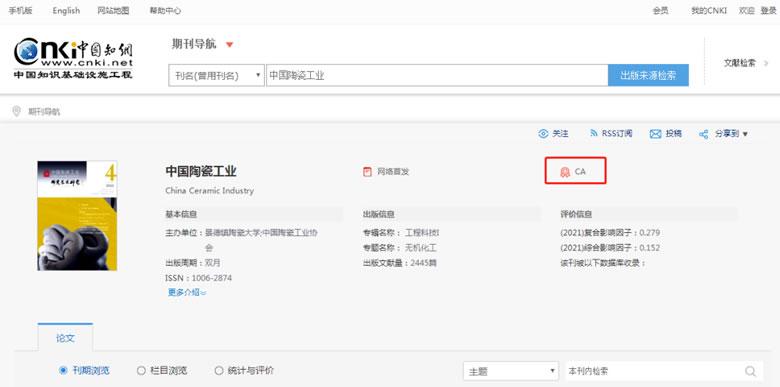Screen dimensions: 780x387
Task: Switch site language to English
Action: [66, 10]
